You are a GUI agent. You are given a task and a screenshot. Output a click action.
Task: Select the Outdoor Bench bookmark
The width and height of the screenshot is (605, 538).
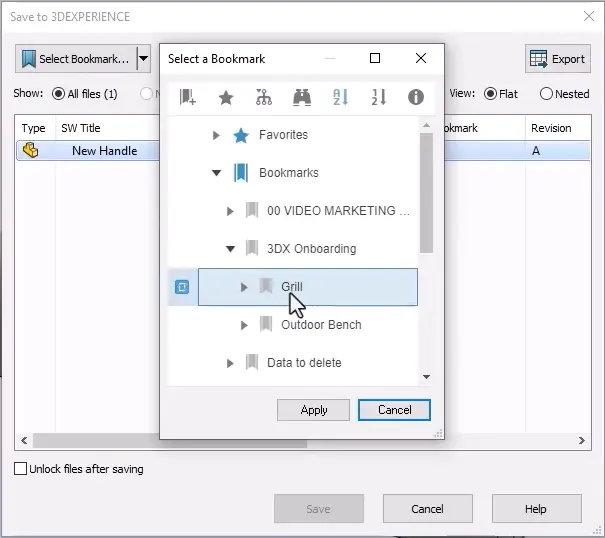tap(321, 325)
